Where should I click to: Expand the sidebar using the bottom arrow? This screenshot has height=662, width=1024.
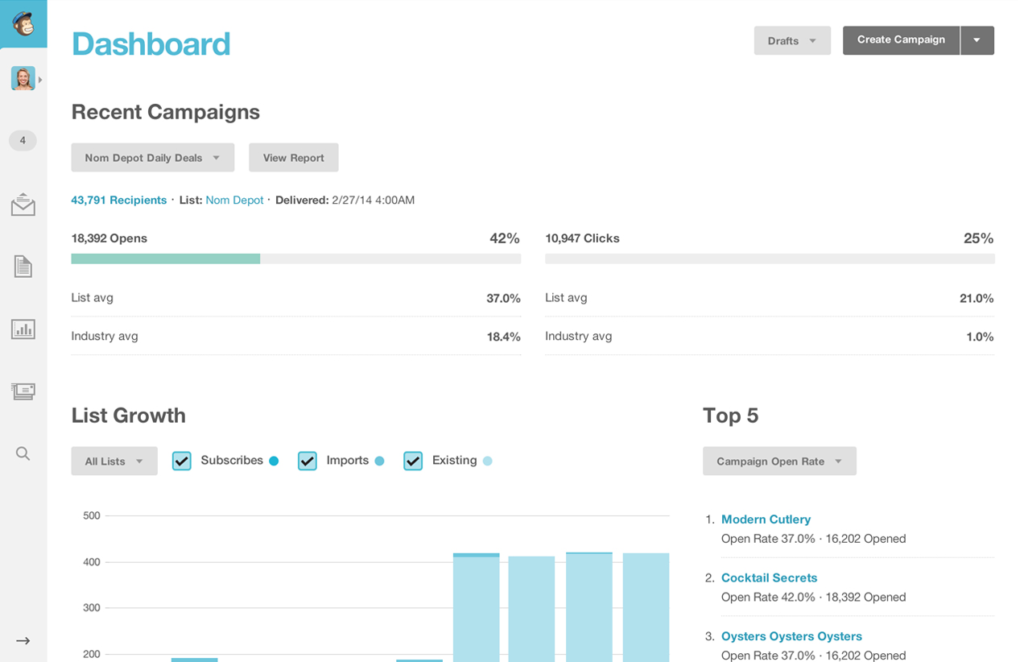(22, 640)
